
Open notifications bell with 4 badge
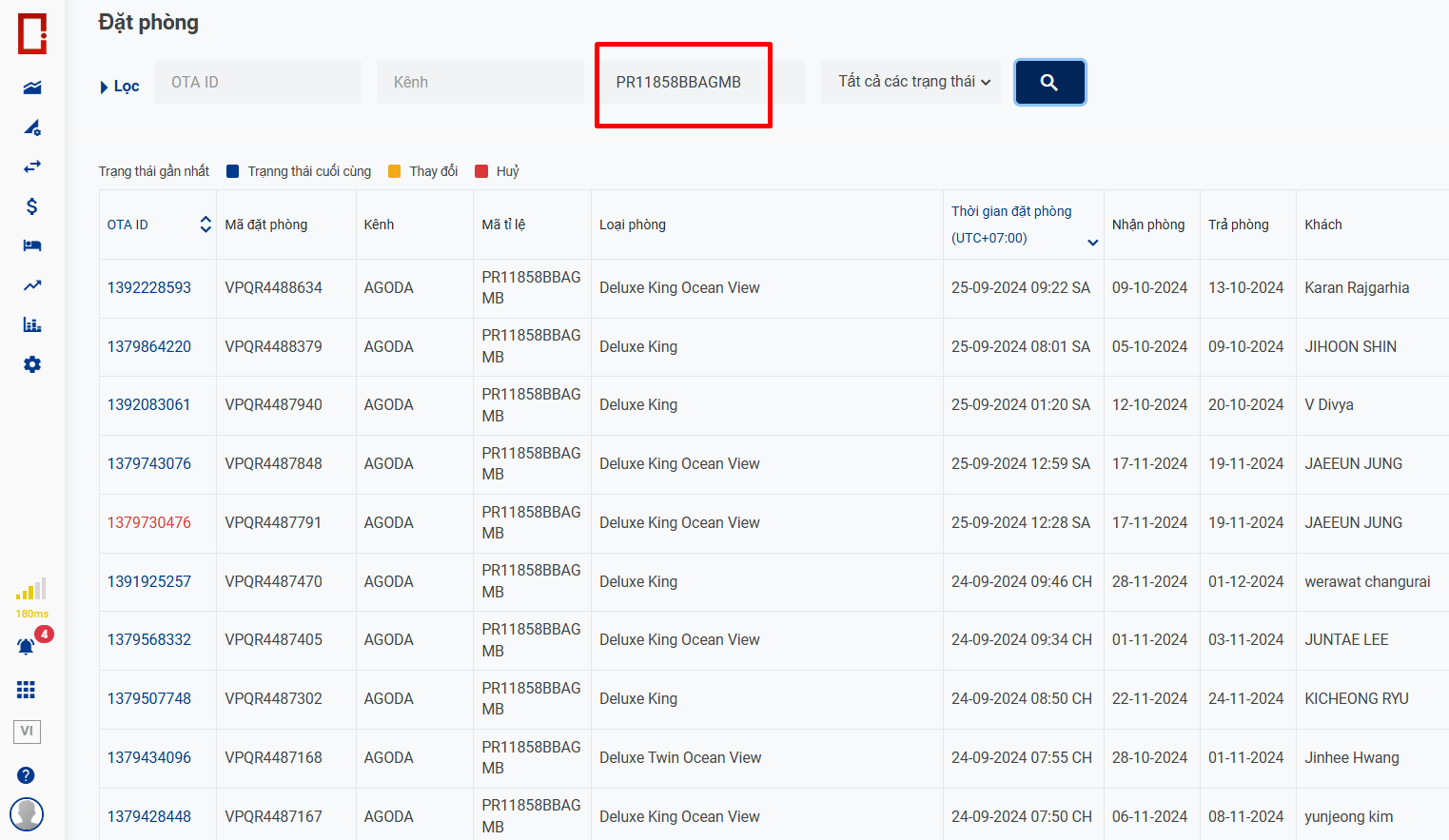pos(27,646)
